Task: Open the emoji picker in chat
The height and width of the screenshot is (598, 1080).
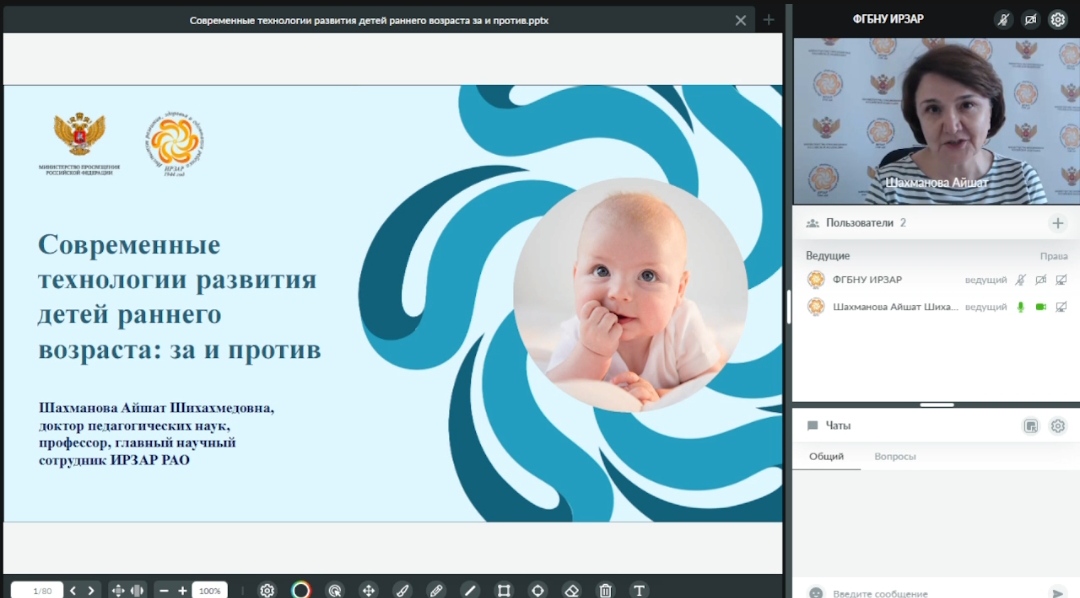Action: point(816,592)
